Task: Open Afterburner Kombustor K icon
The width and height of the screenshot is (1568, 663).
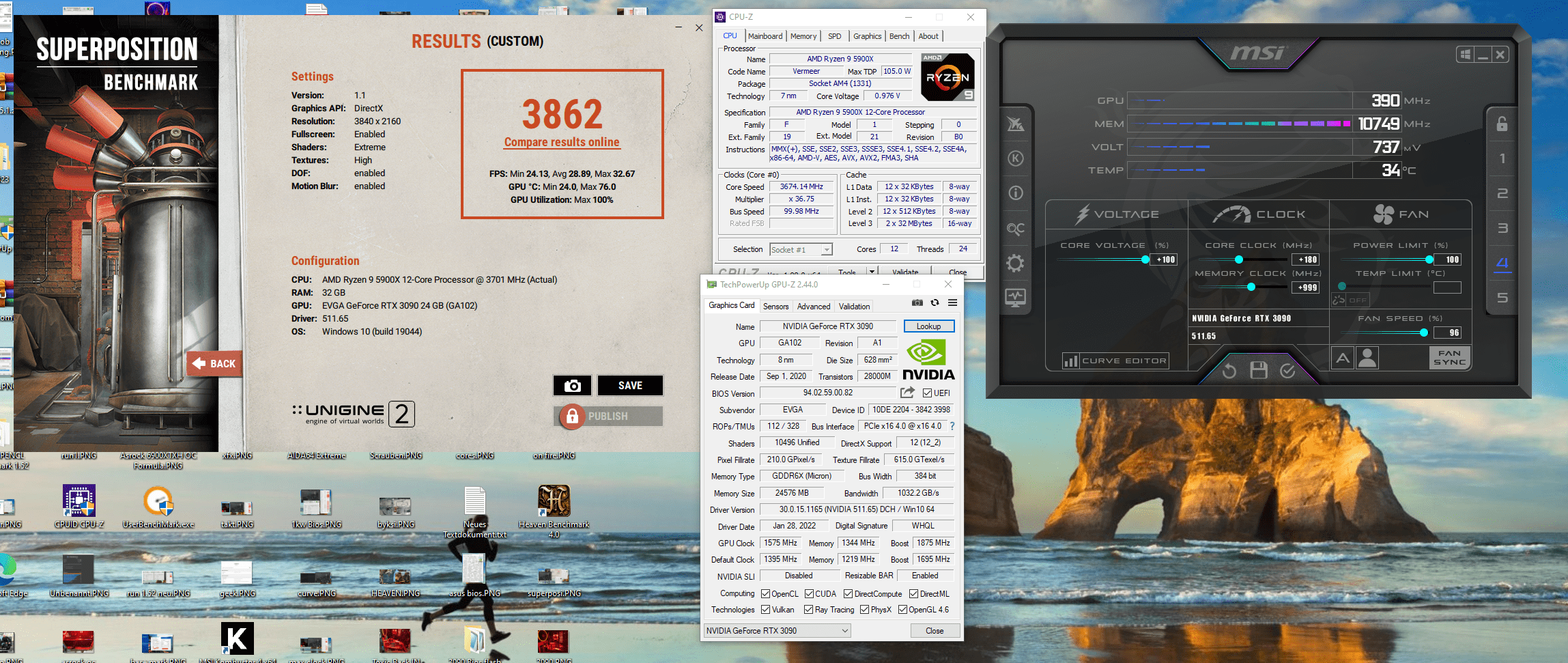Action: click(x=1016, y=158)
